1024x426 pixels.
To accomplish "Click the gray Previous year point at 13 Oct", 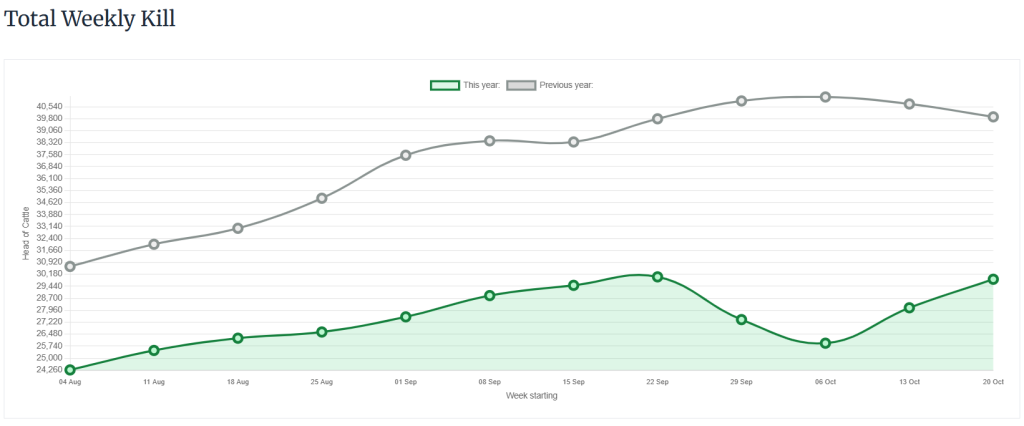I will tap(910, 104).
